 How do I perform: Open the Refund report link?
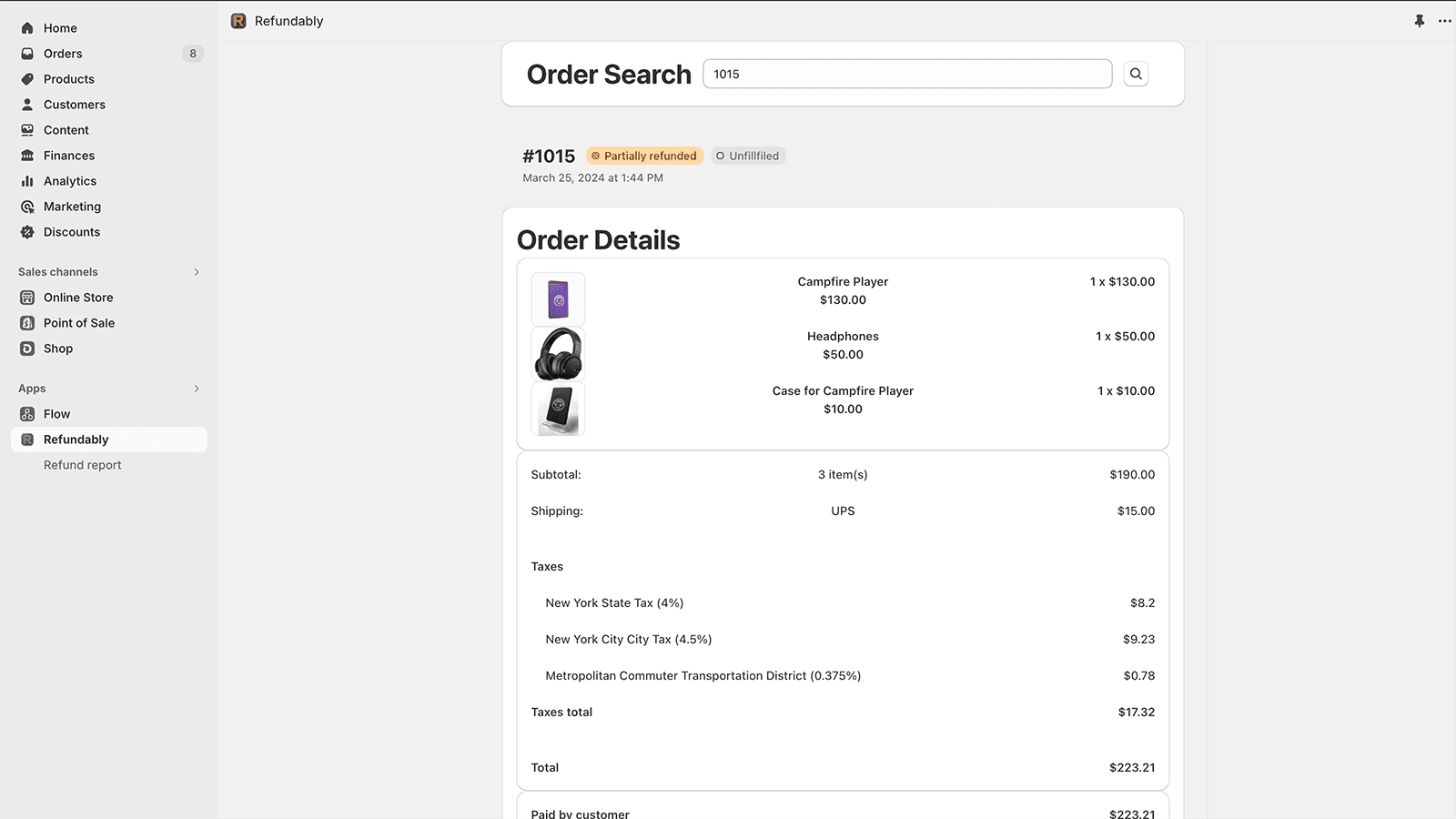pyautogui.click(x=82, y=465)
